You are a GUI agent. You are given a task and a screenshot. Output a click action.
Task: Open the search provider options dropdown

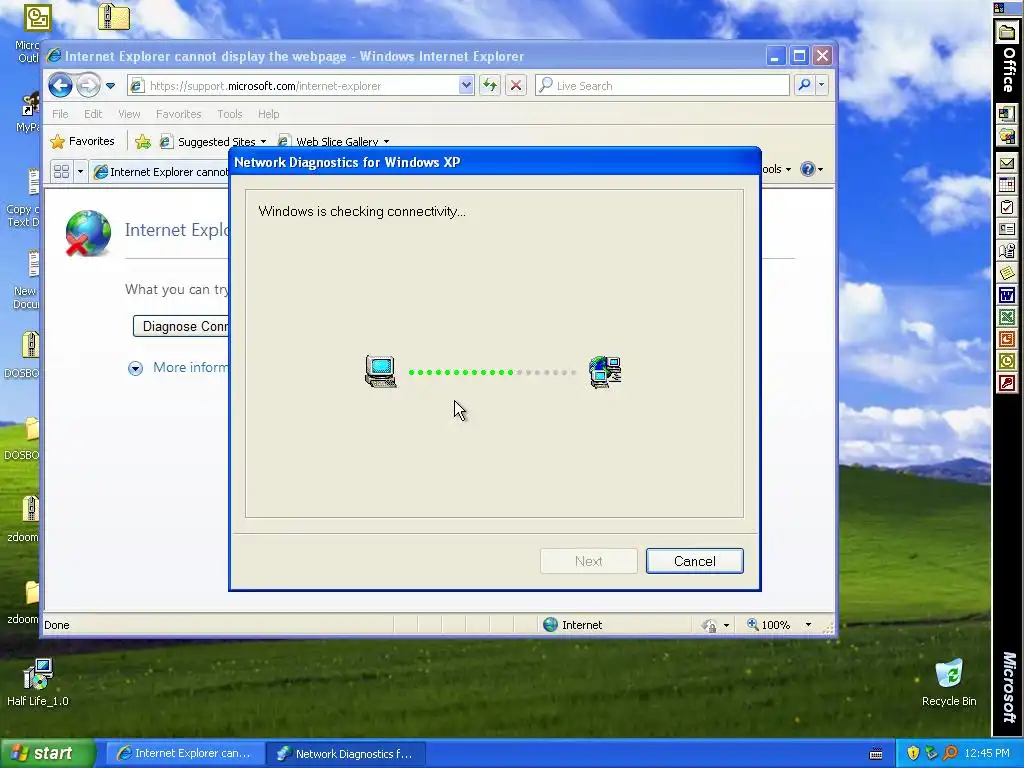pos(822,85)
